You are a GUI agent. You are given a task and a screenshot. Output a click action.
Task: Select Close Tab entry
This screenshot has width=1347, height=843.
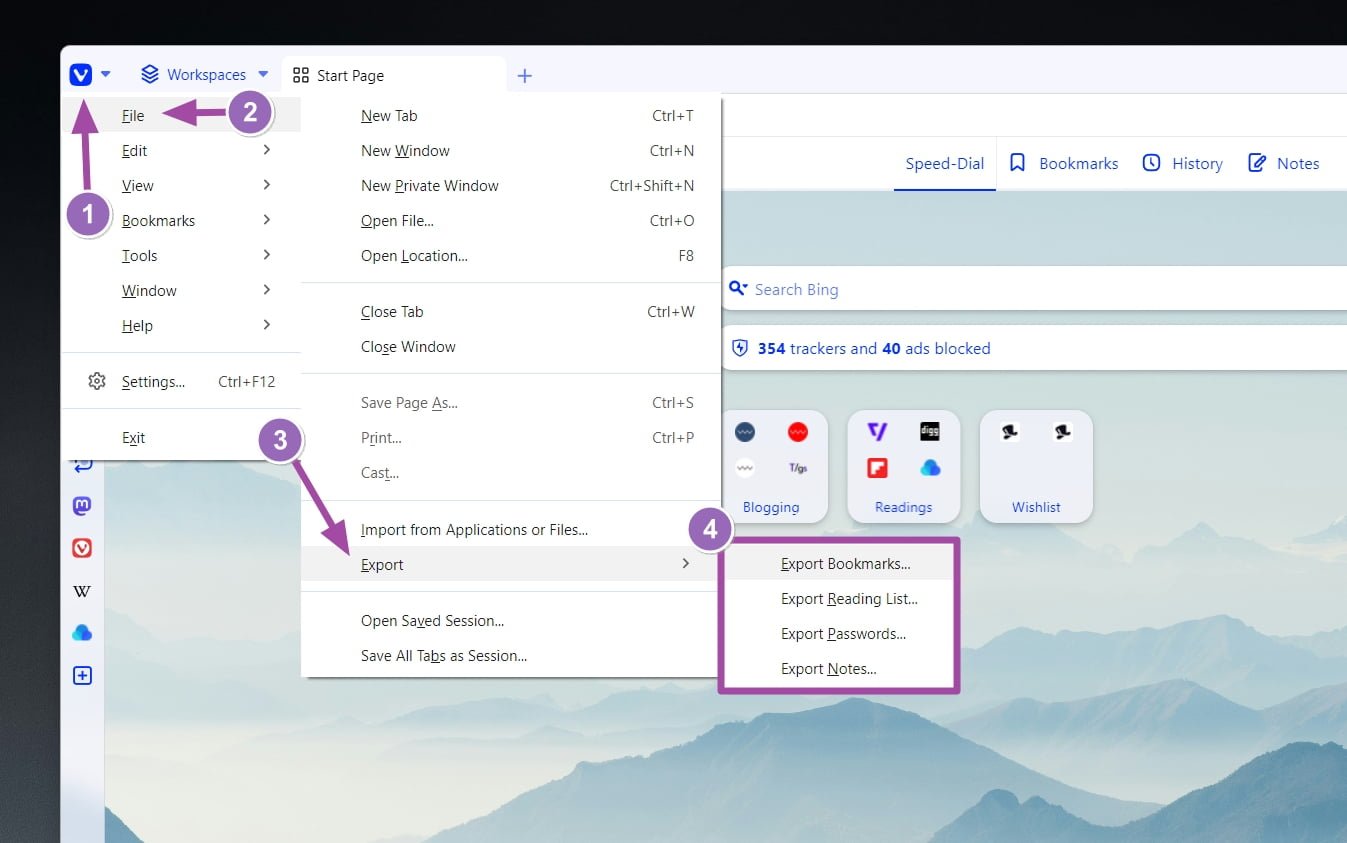[x=511, y=311]
